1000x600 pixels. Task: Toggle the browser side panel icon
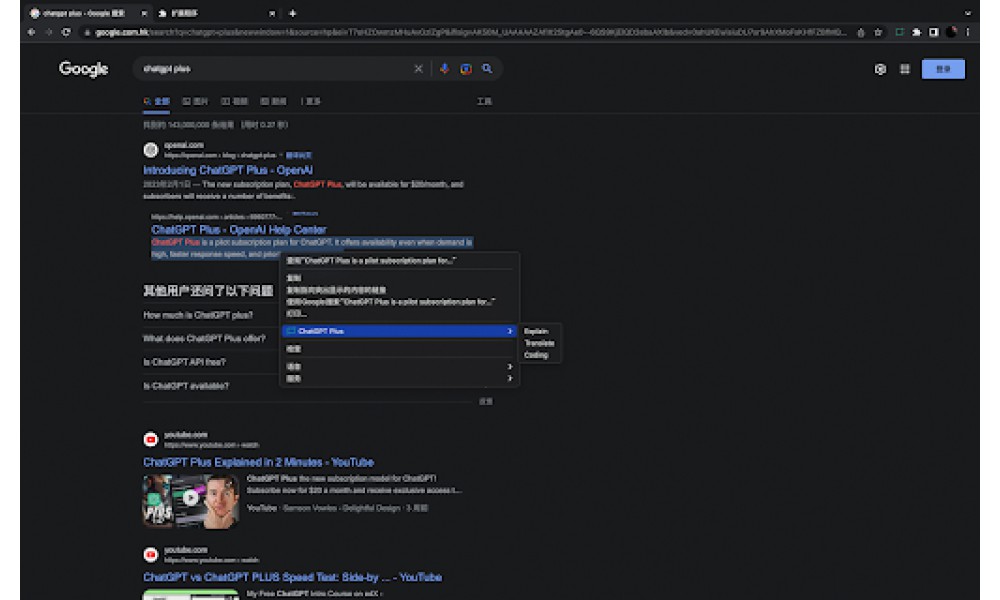(x=934, y=32)
